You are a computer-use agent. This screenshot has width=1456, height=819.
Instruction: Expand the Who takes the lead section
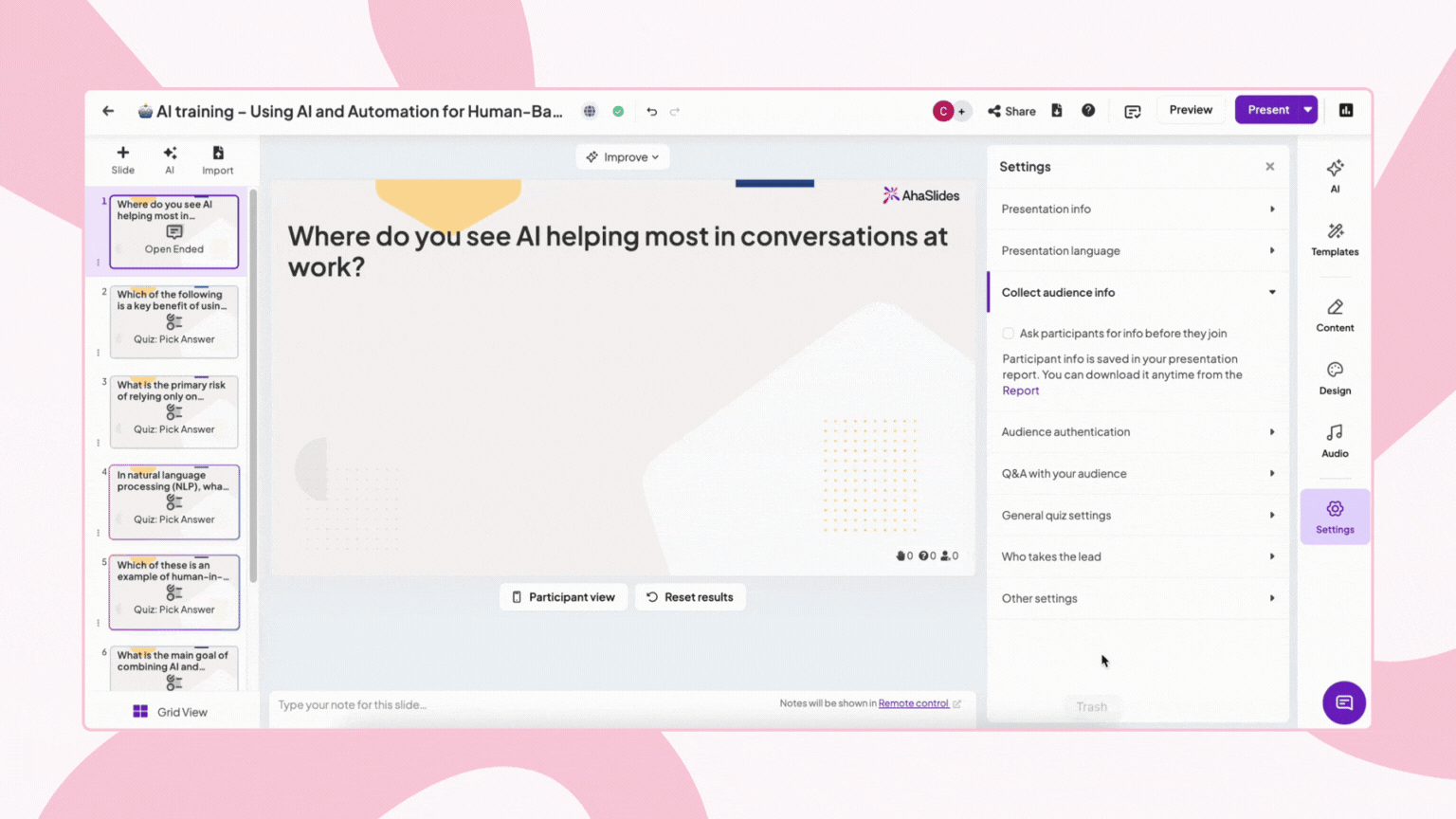[x=1137, y=556]
